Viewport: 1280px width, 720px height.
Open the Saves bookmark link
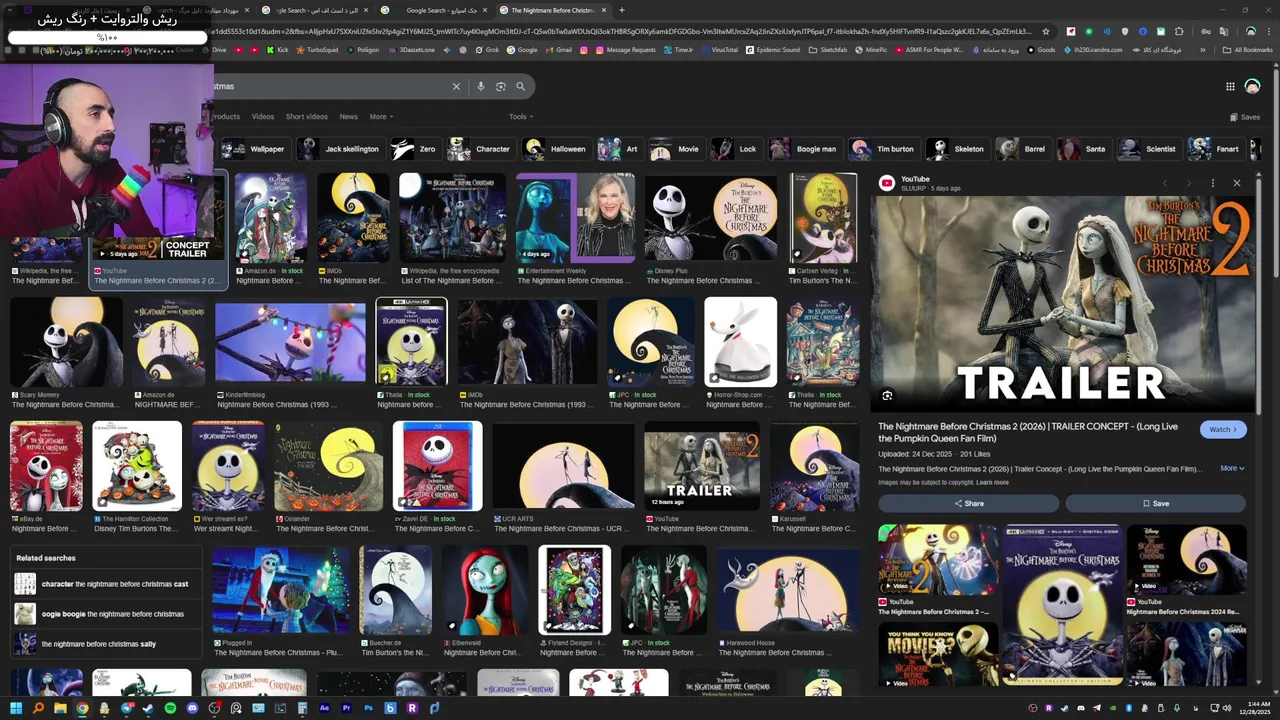[x=1245, y=117]
